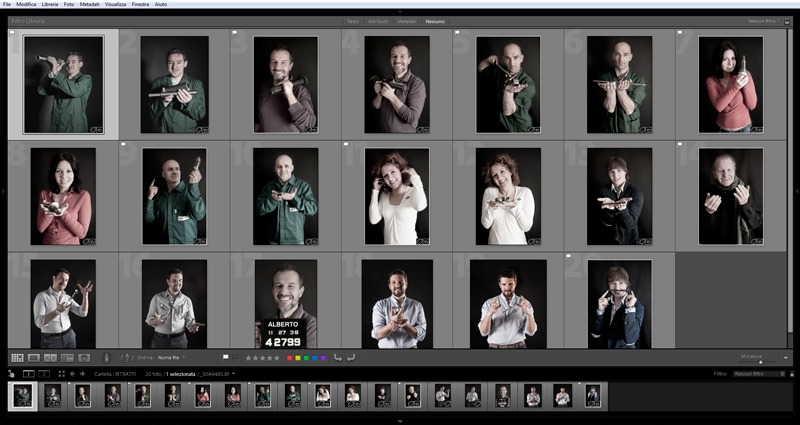800x425 pixels.
Task: Reverse the a-z sort direction
Action: point(127,358)
